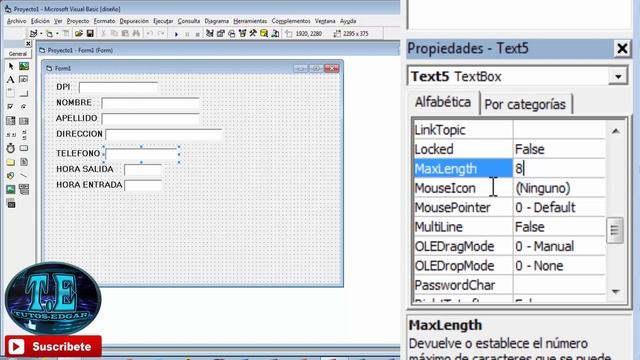Select the Image control tool
Image resolution: width=640 pixels, height=360 pixels.
(x=11, y=189)
